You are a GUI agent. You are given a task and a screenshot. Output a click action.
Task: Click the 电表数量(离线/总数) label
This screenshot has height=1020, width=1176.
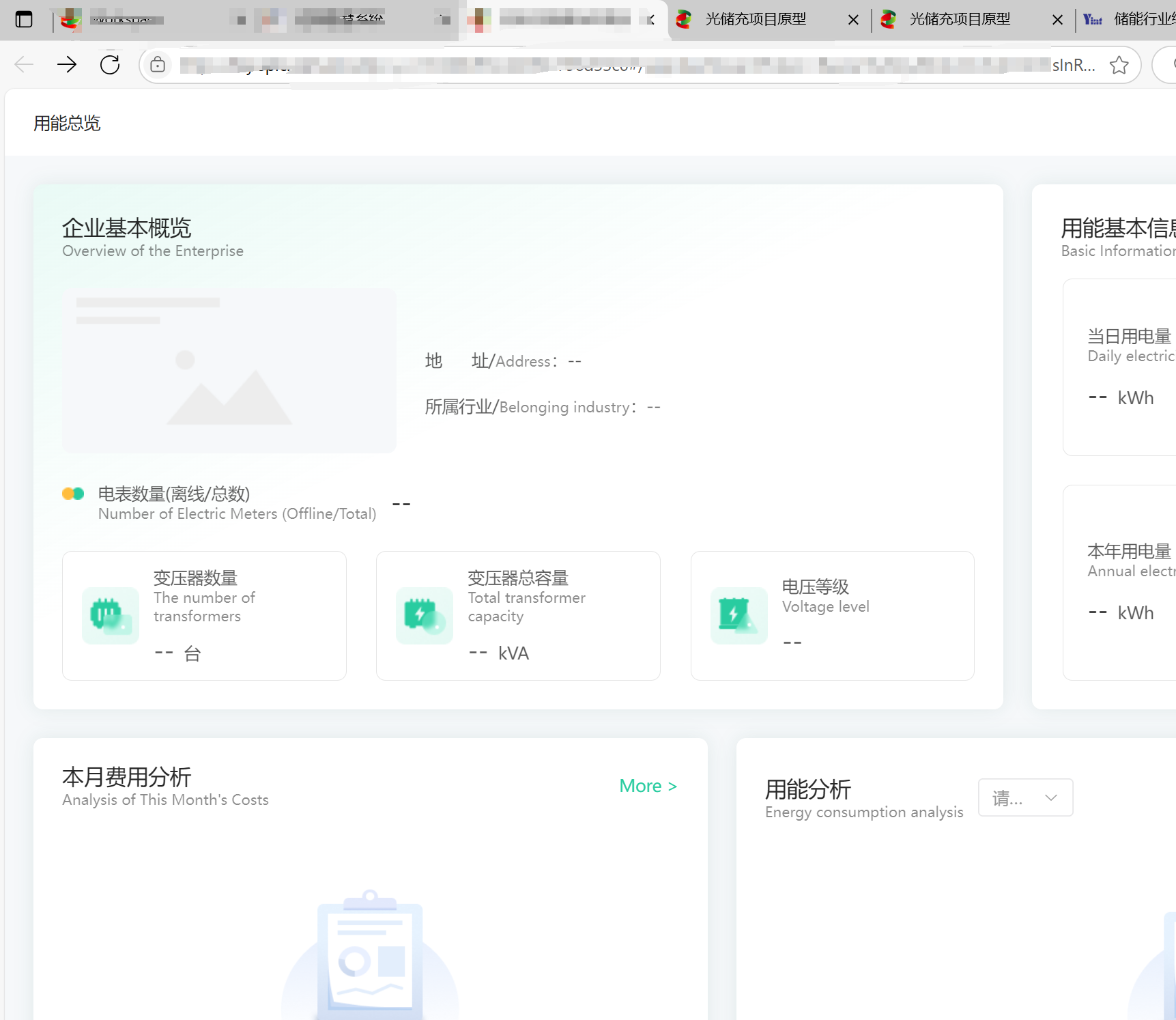174,494
